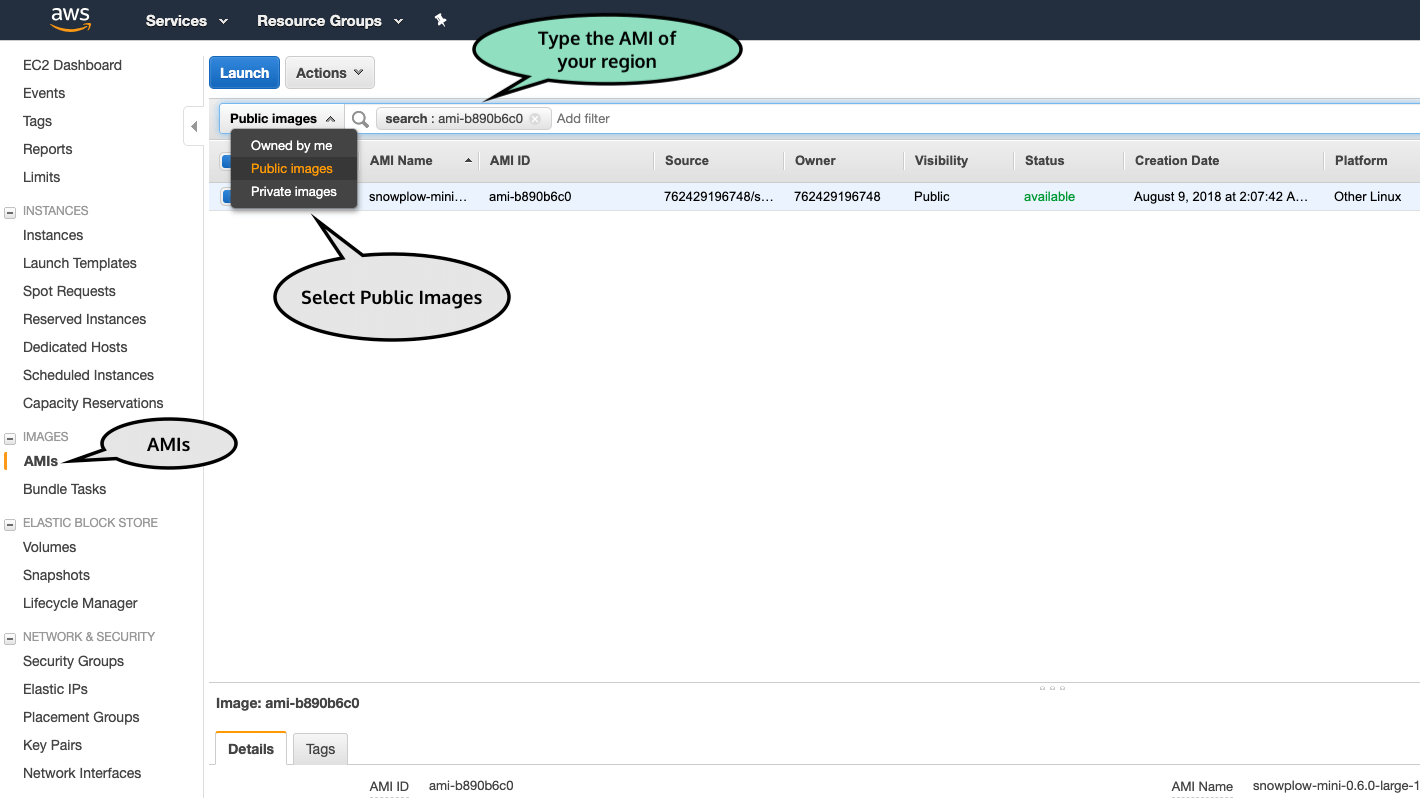Viewport: 1420px width, 798px height.
Task: Click the Launch button
Action: [x=244, y=73]
